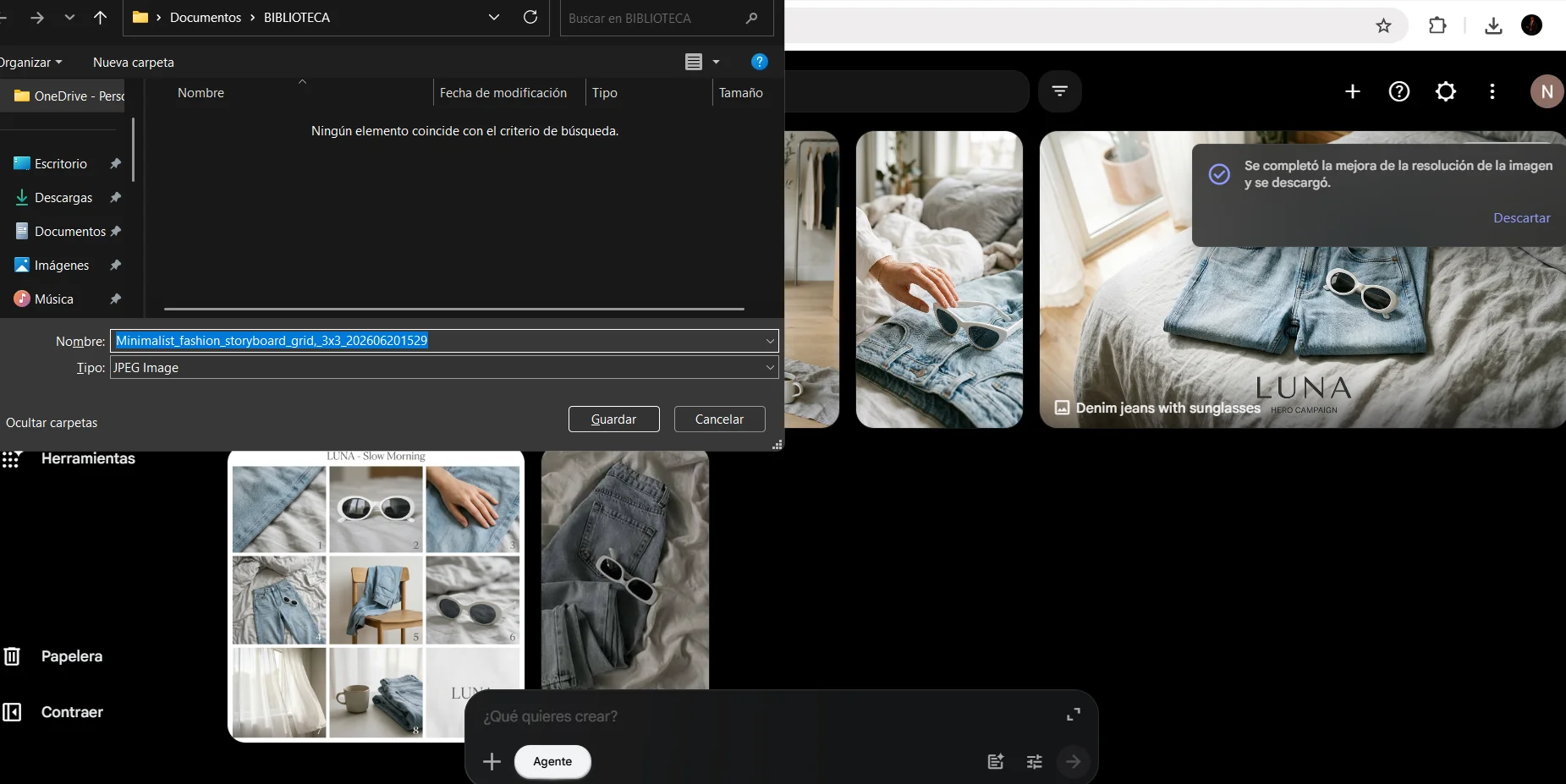Viewport: 1566px width, 784px height.
Task: Open browser downloads icon
Action: point(1493,25)
